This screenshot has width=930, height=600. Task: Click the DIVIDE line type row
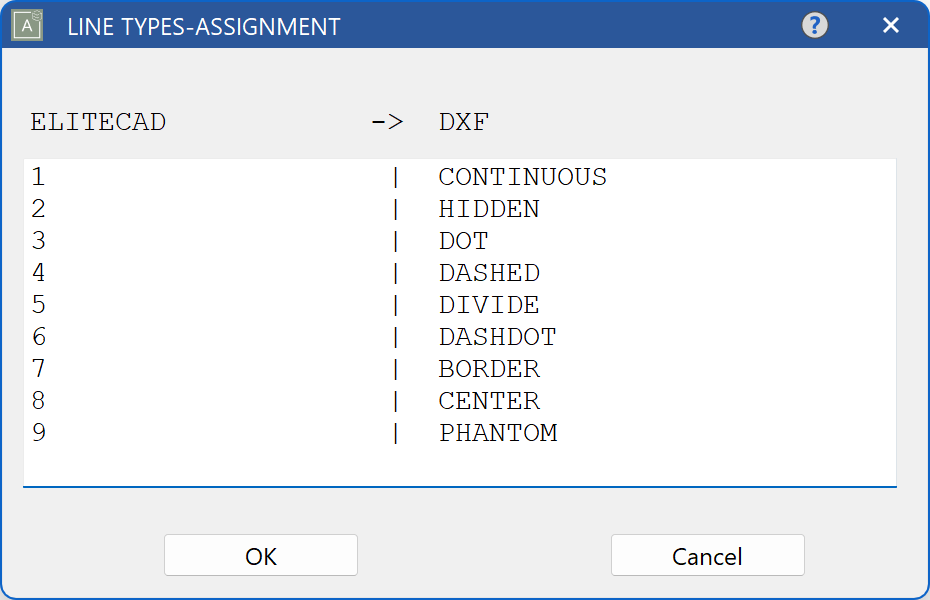tap(480, 305)
